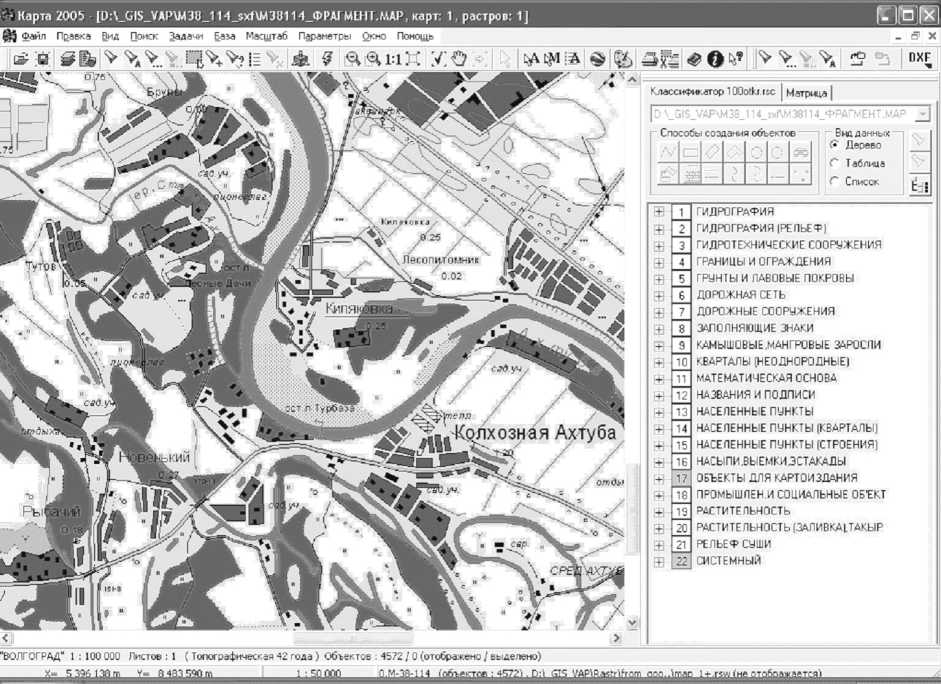The image size is (941, 684).
Task: Click the Кипяковка label on the map
Action: (359, 308)
